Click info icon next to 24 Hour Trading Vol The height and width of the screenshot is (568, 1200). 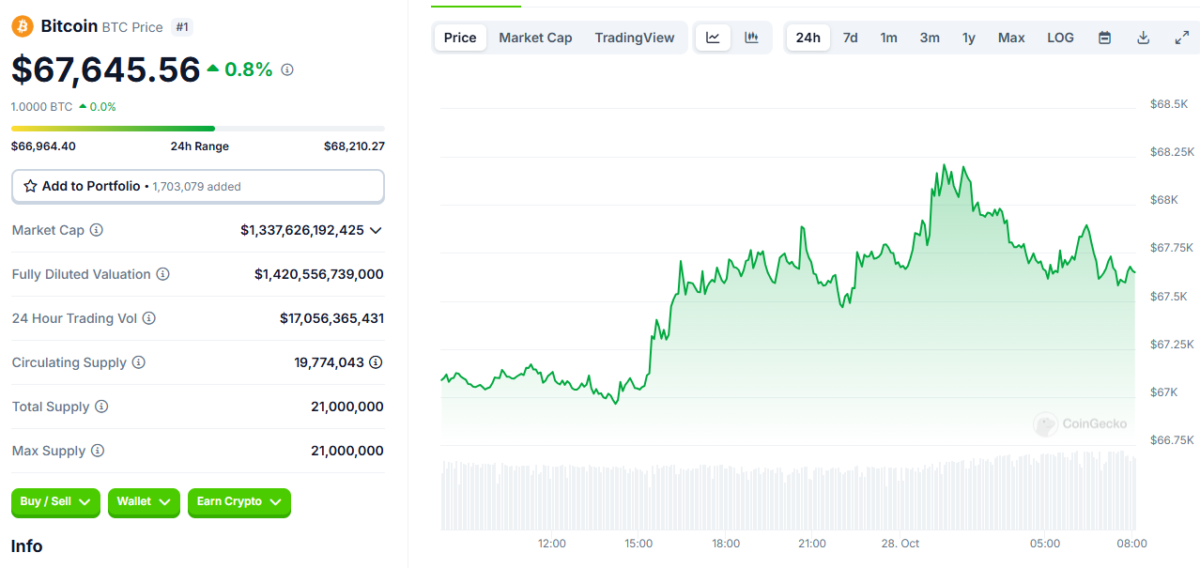click(149, 318)
